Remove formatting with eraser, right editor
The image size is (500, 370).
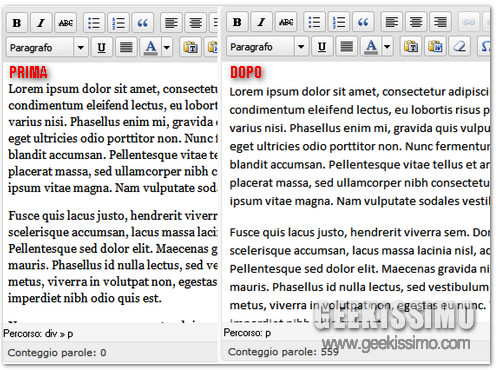460,47
